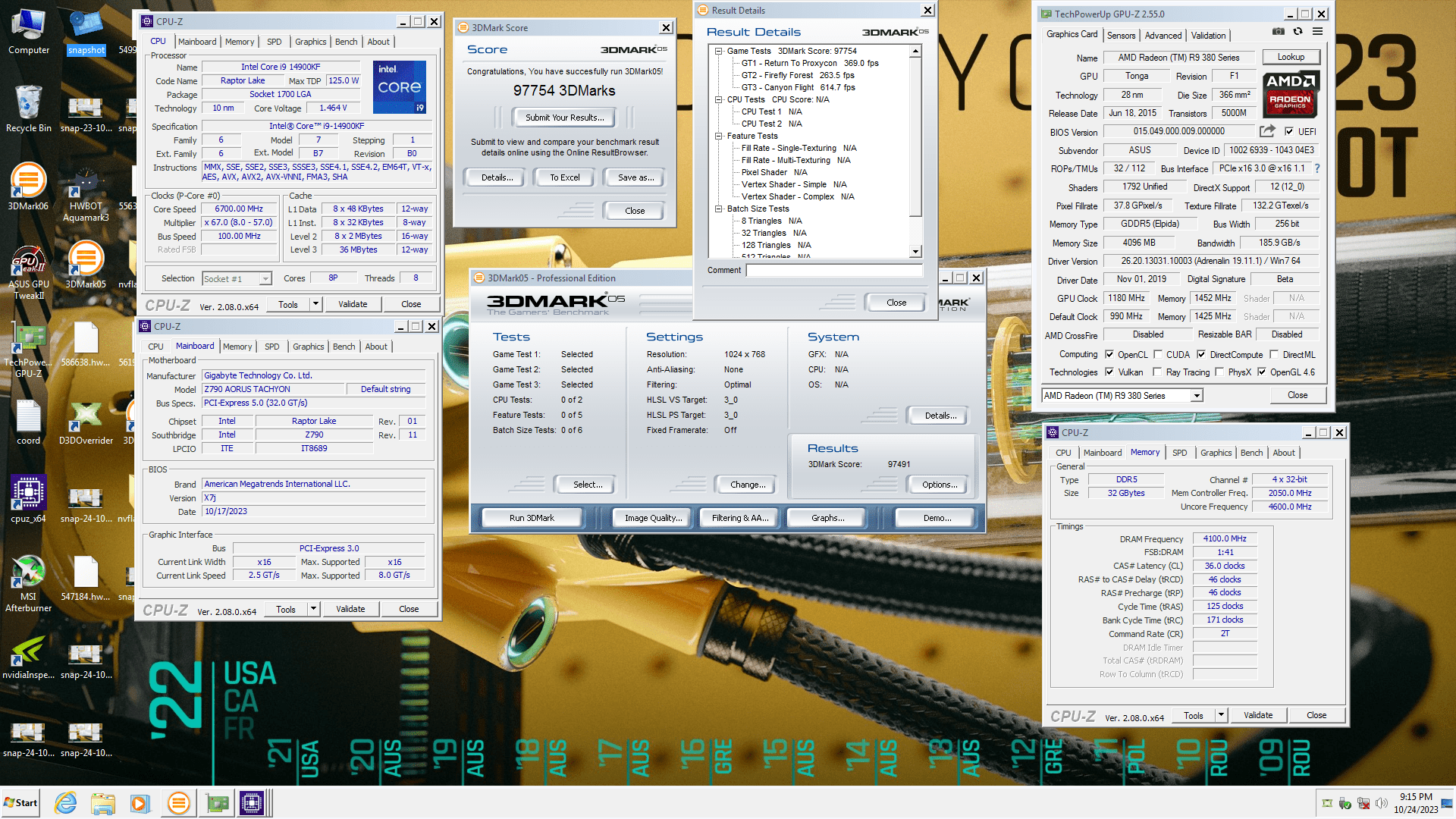Viewport: 1456px width, 819px height.
Task: Click Submit Your Results button
Action: pyautogui.click(x=564, y=118)
